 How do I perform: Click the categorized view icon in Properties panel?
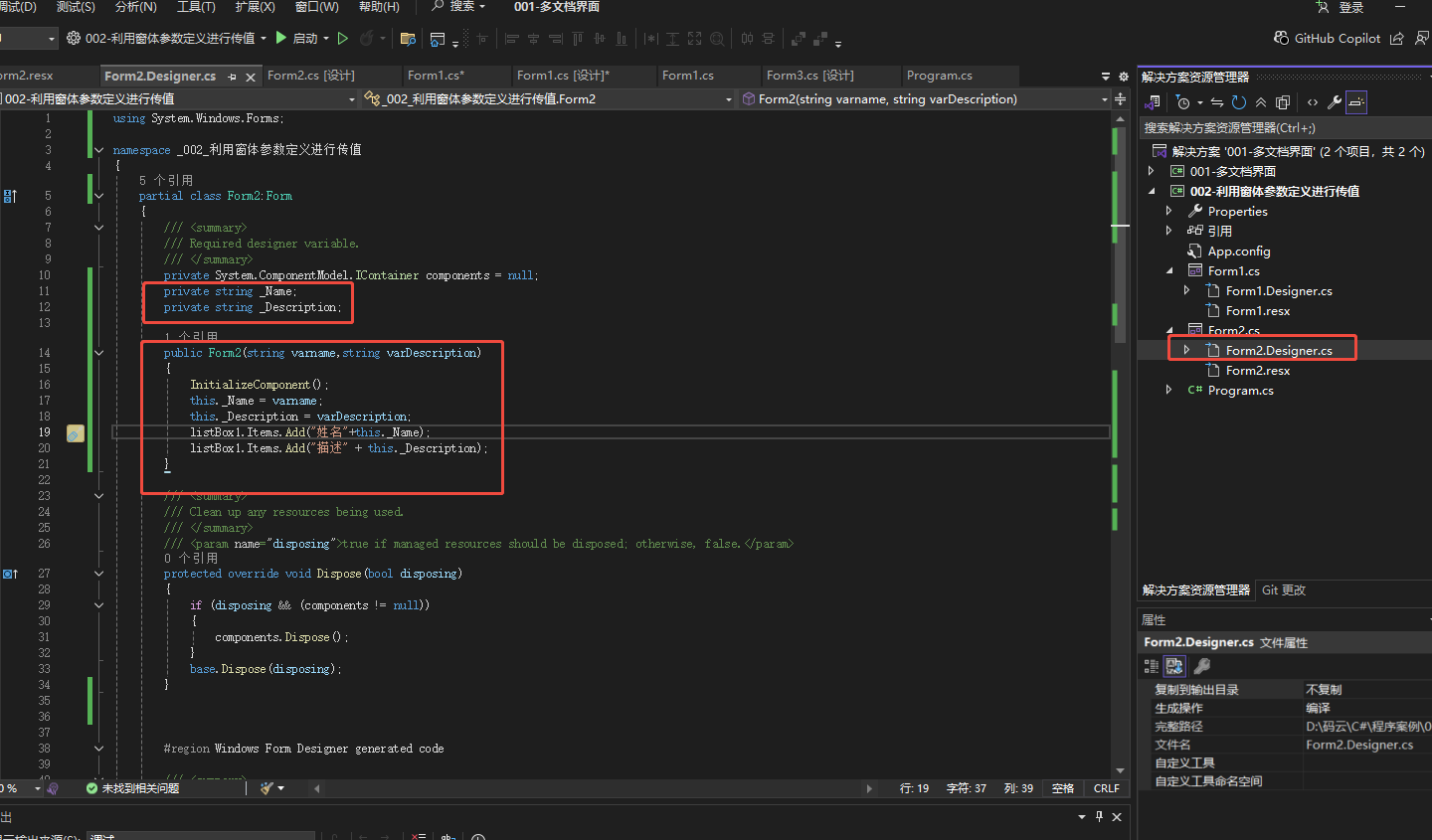point(1152,666)
